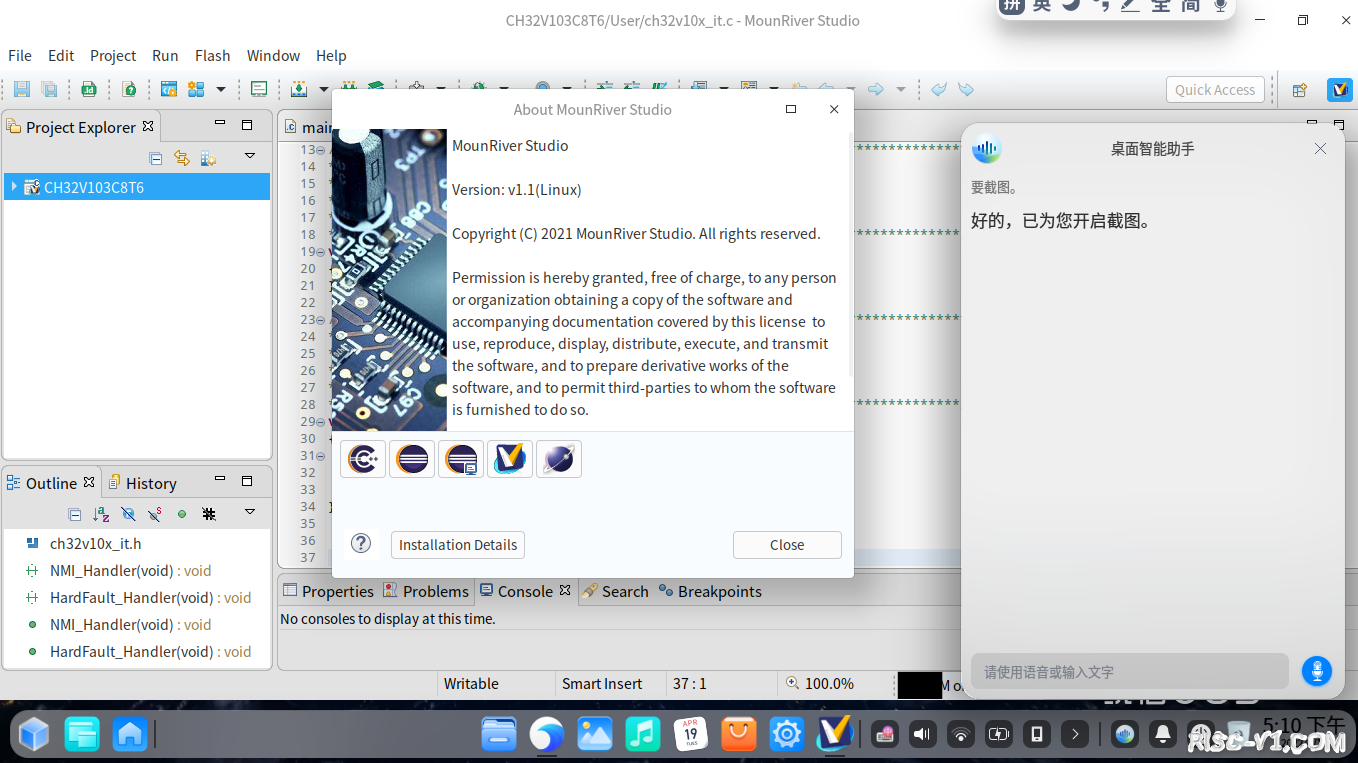Image resolution: width=1358 pixels, height=763 pixels.
Task: Click the new C source file icon
Action: point(169,89)
